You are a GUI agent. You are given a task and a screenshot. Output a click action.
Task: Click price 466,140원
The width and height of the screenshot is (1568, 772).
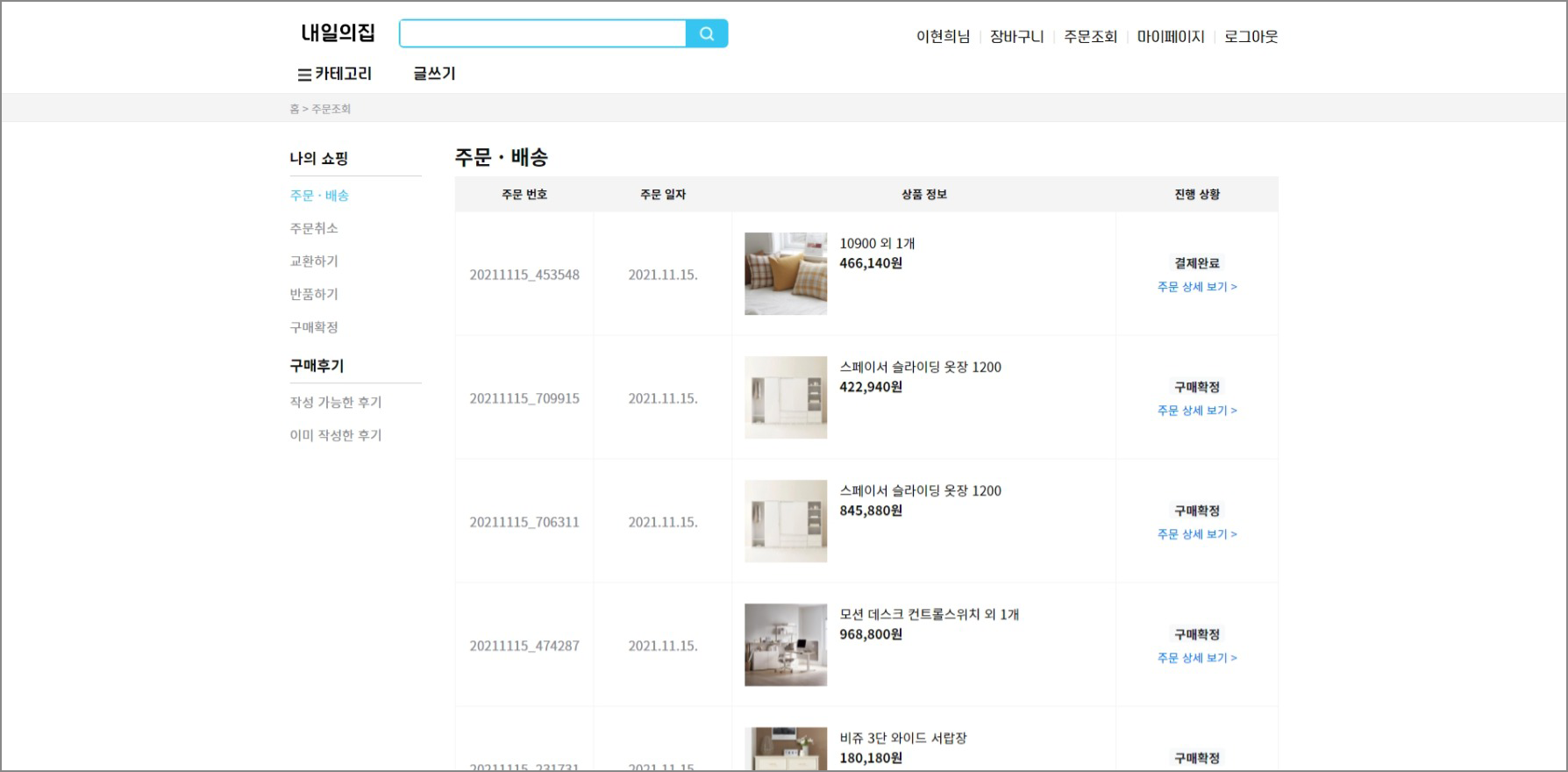click(871, 263)
